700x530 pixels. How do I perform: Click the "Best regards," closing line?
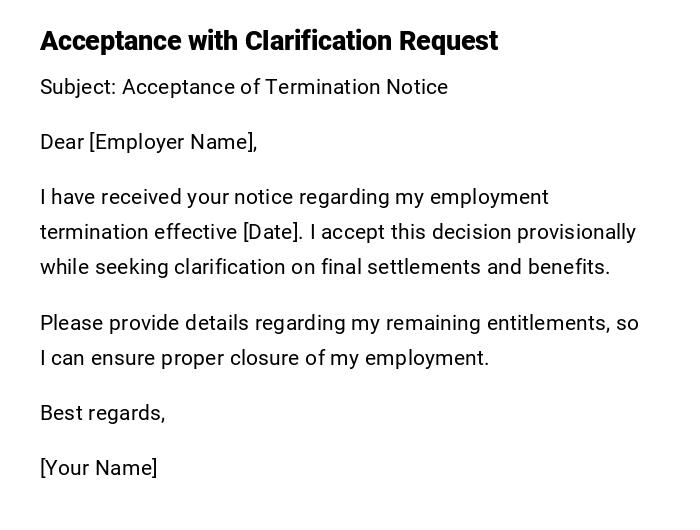click(102, 413)
